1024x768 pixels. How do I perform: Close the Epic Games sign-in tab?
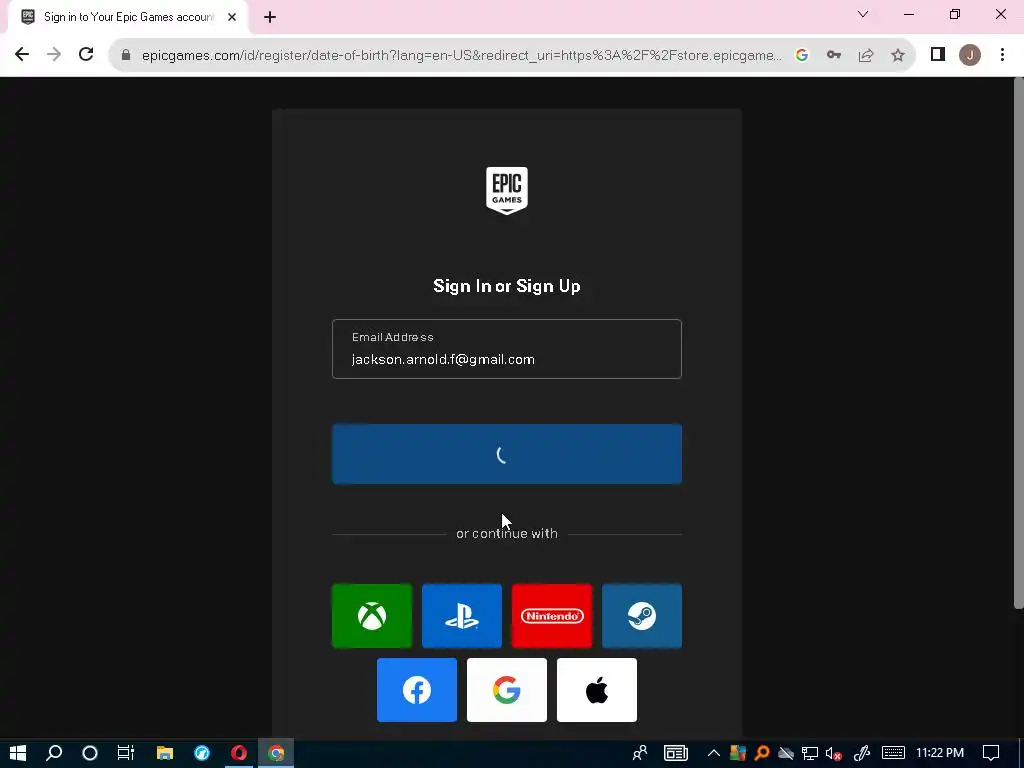pyautogui.click(x=232, y=17)
